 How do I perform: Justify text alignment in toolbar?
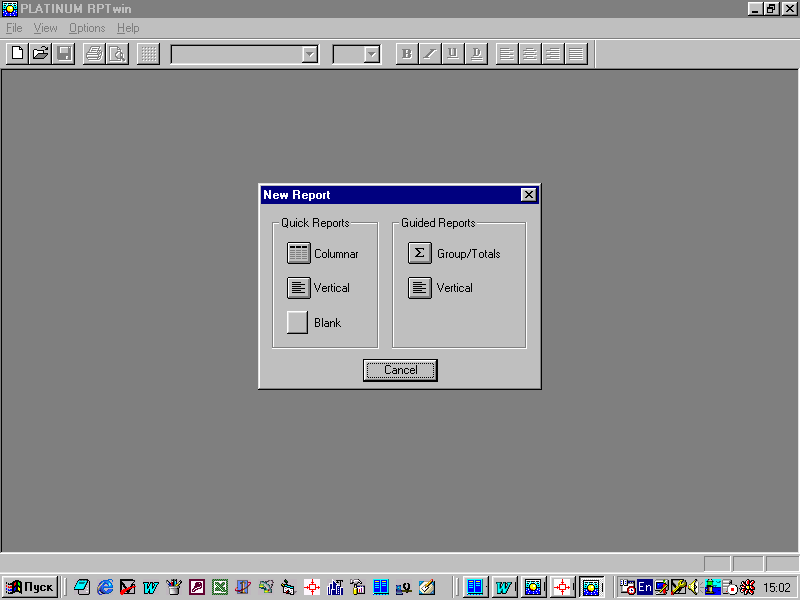point(576,54)
